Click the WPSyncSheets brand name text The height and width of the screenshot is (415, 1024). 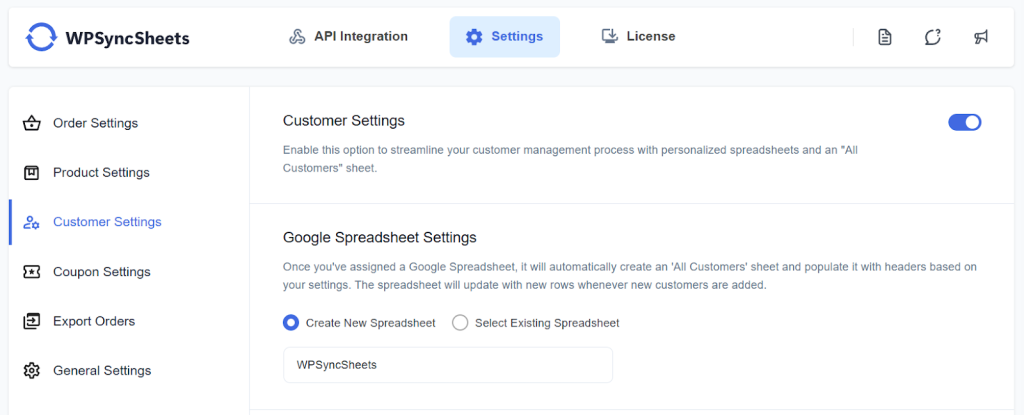coord(127,38)
